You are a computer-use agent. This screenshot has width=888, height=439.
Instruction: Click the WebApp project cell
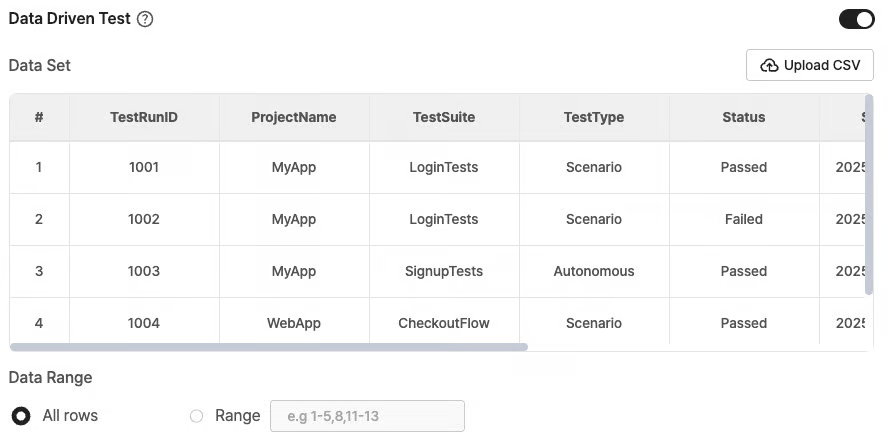pyautogui.click(x=294, y=323)
